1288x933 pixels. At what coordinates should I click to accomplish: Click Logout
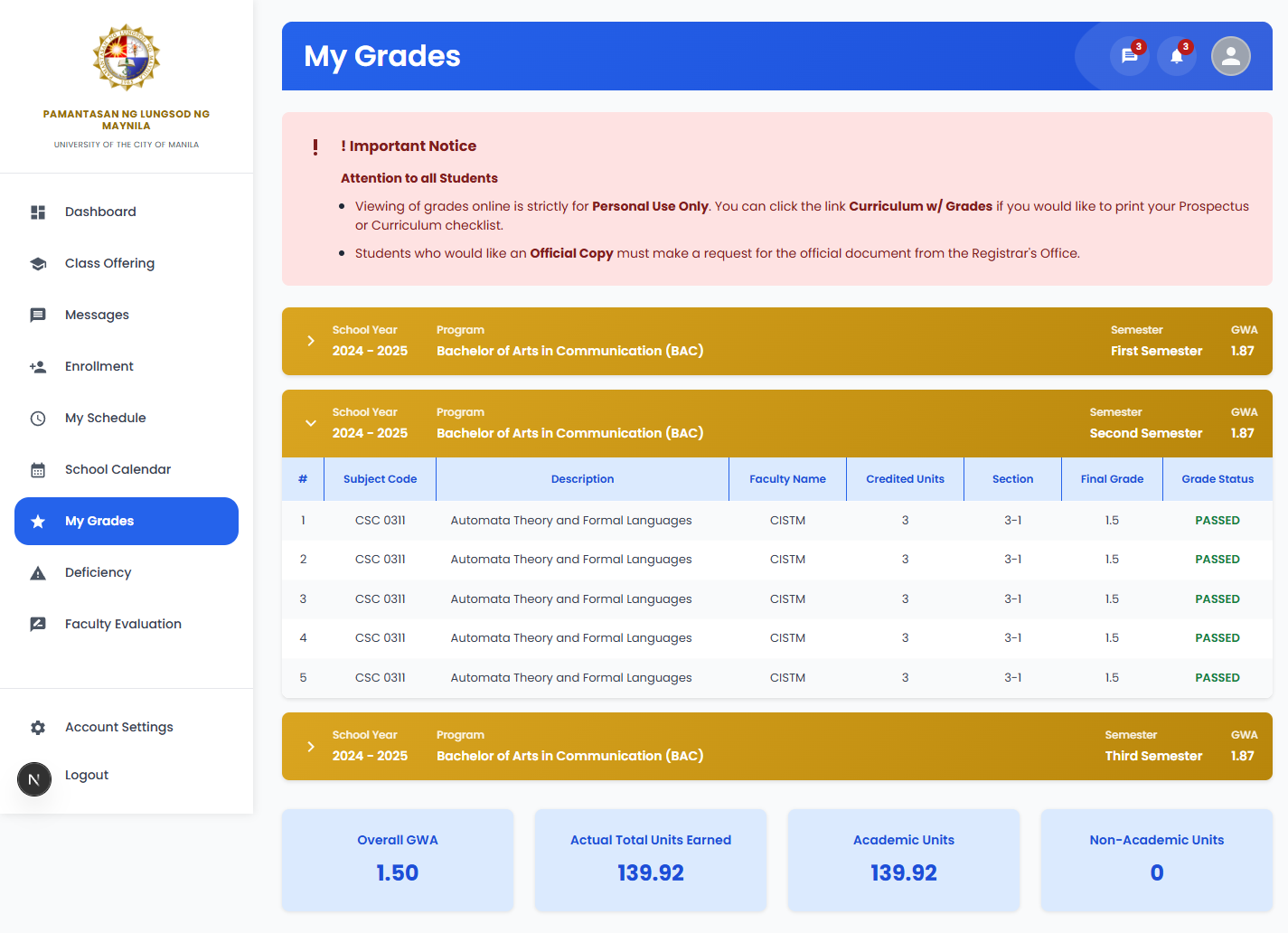tap(87, 775)
